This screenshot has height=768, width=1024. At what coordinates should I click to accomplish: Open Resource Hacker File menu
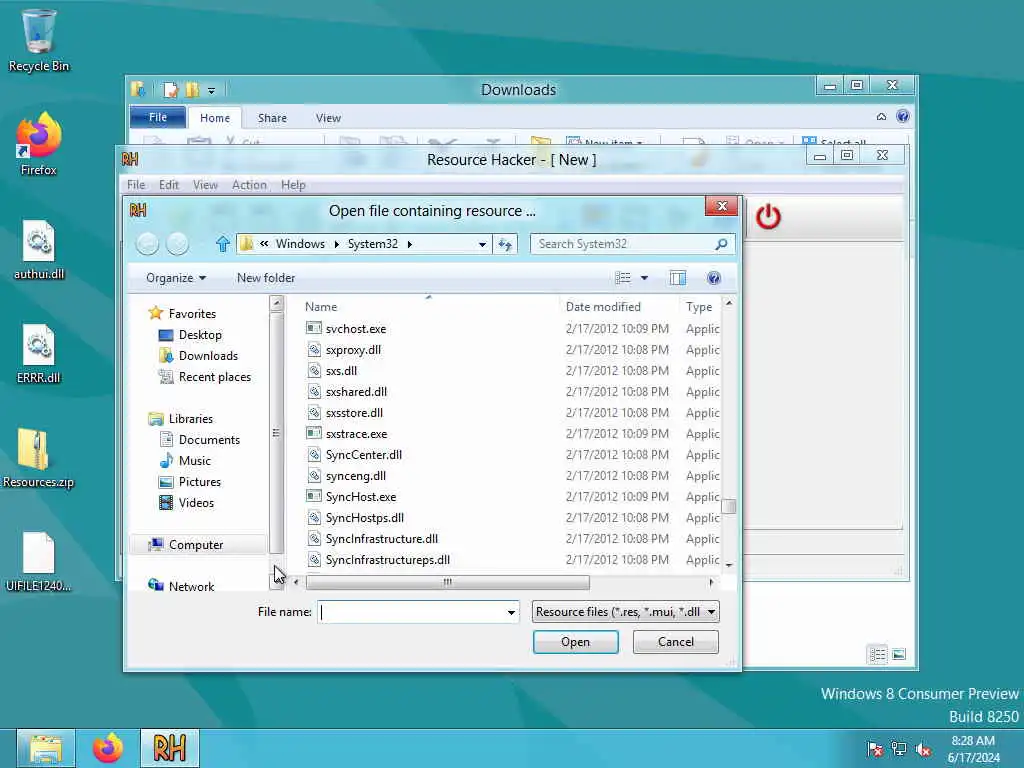(136, 185)
